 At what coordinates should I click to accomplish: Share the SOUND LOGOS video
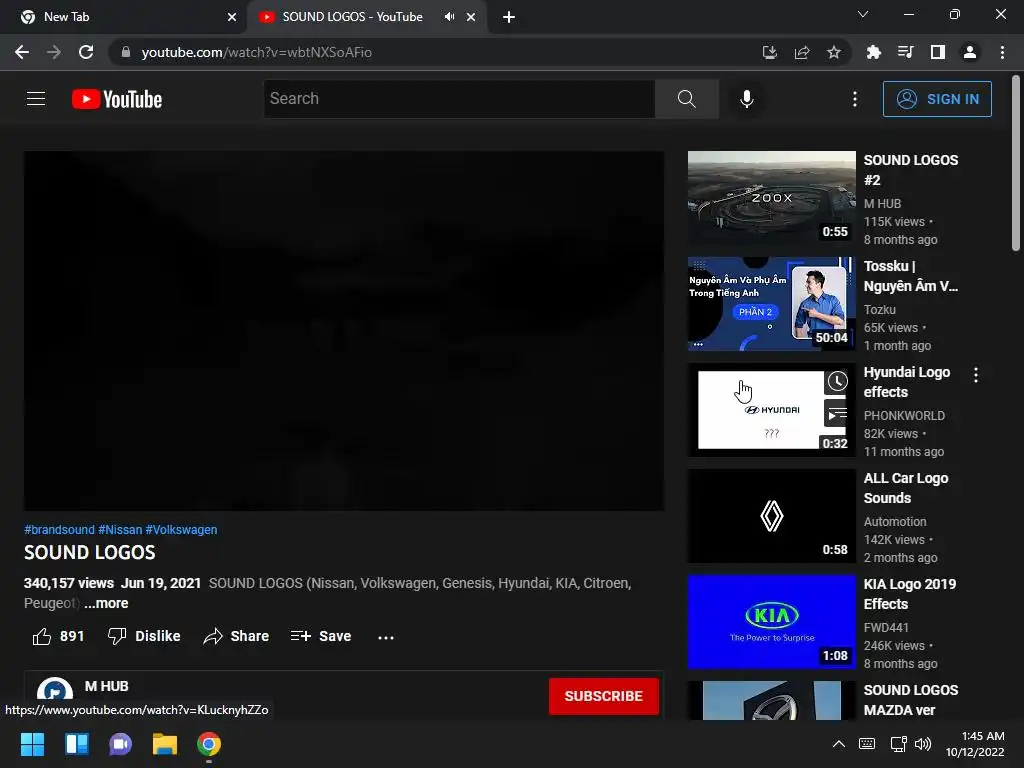pos(236,636)
